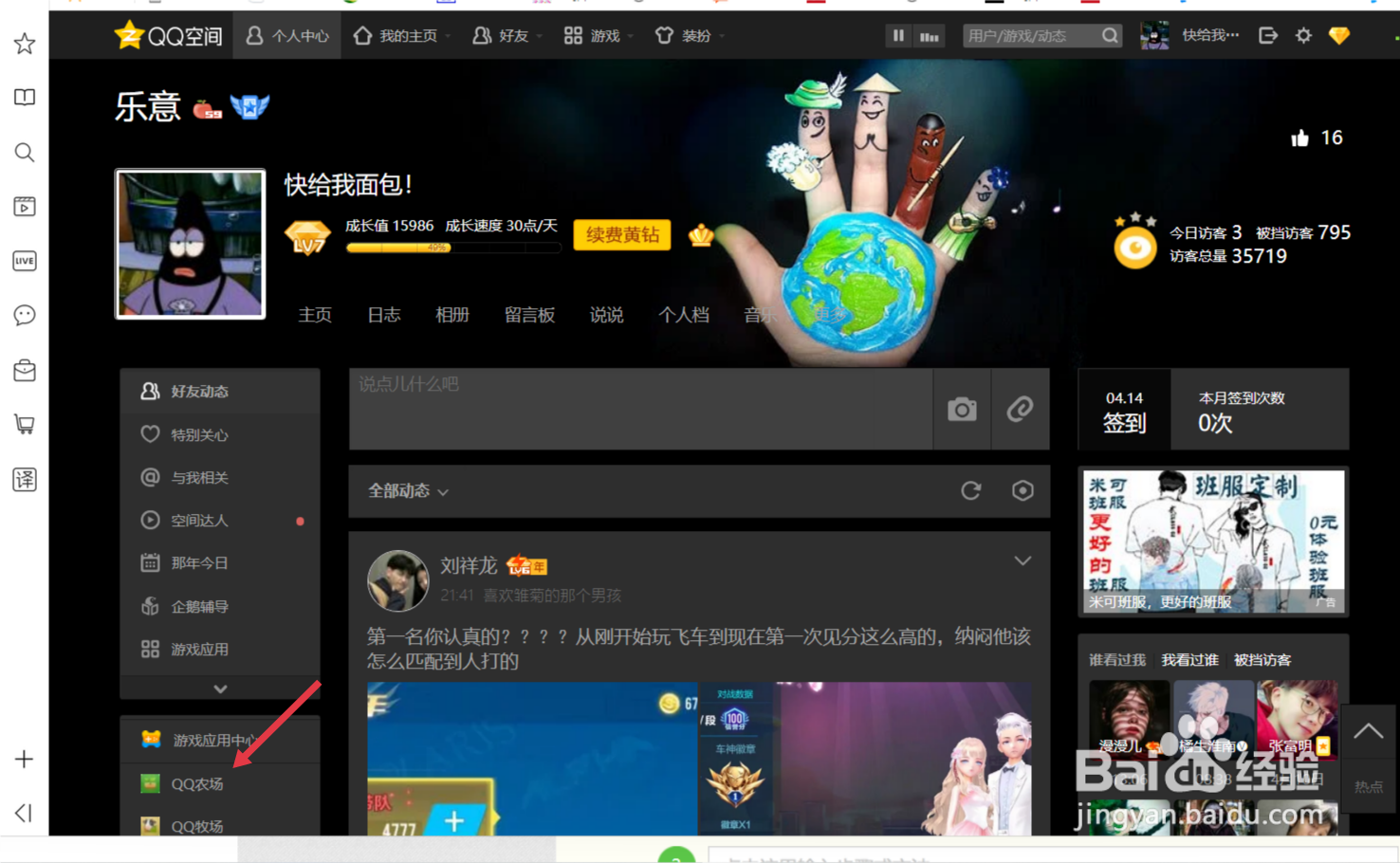The height and width of the screenshot is (863, 1400).
Task: Open the sidebar shopping cart icon
Action: 25,424
